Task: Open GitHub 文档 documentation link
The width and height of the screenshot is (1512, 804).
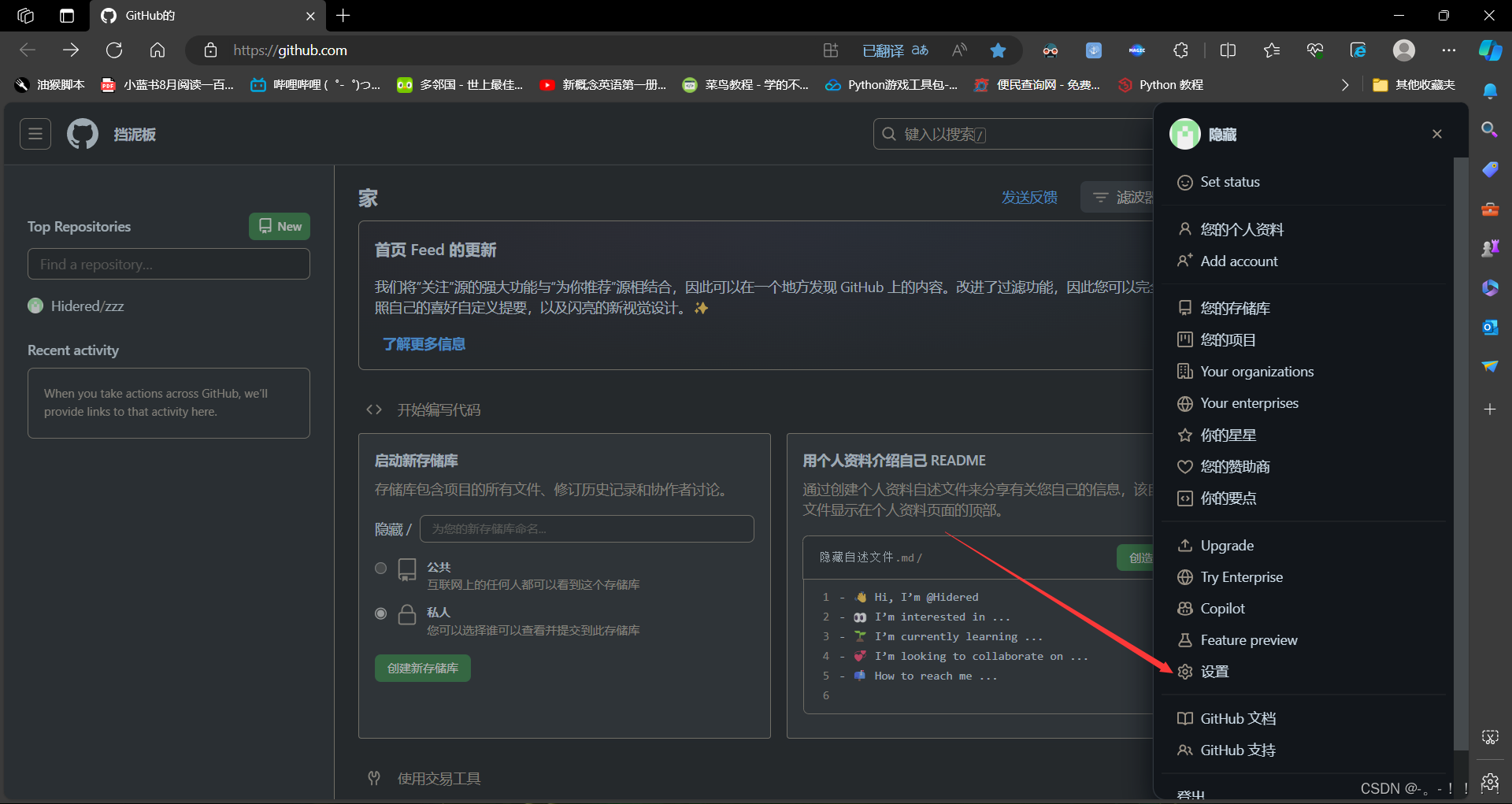Action: 1304,718
